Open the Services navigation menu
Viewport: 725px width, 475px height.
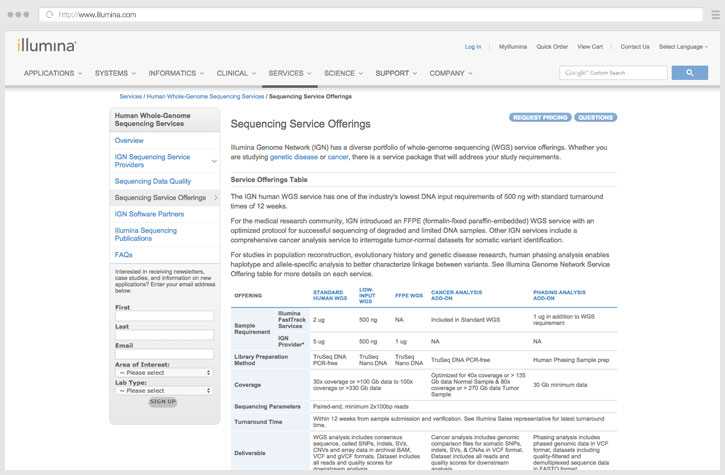288,73
